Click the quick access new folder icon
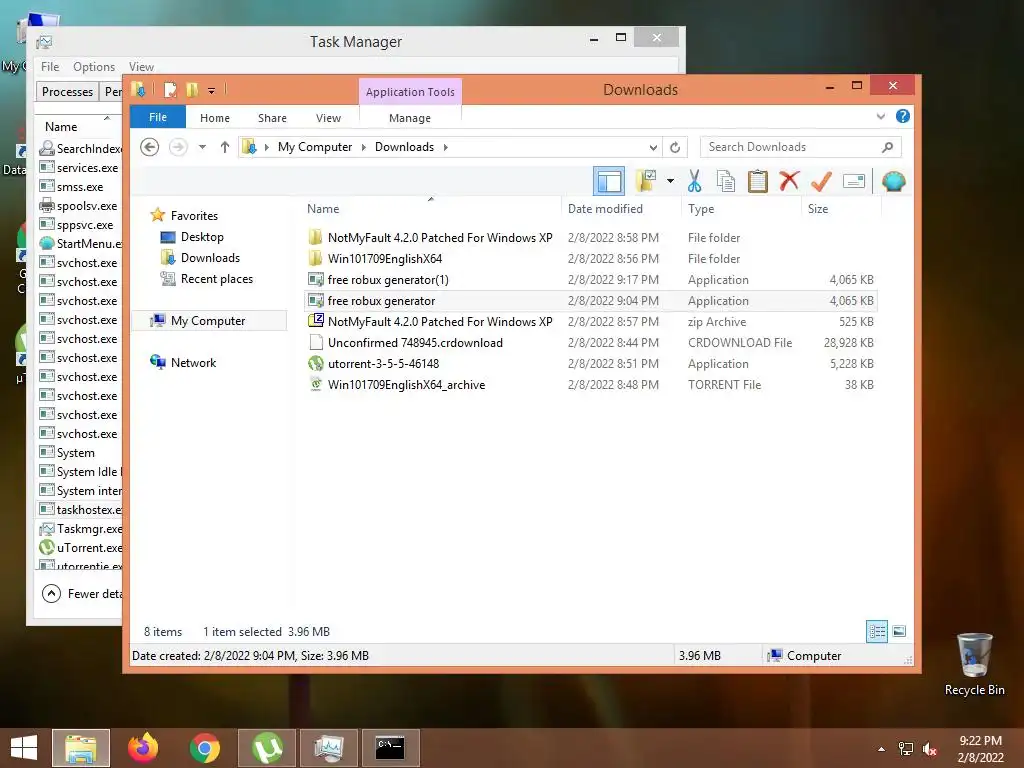1024x768 pixels. point(192,90)
